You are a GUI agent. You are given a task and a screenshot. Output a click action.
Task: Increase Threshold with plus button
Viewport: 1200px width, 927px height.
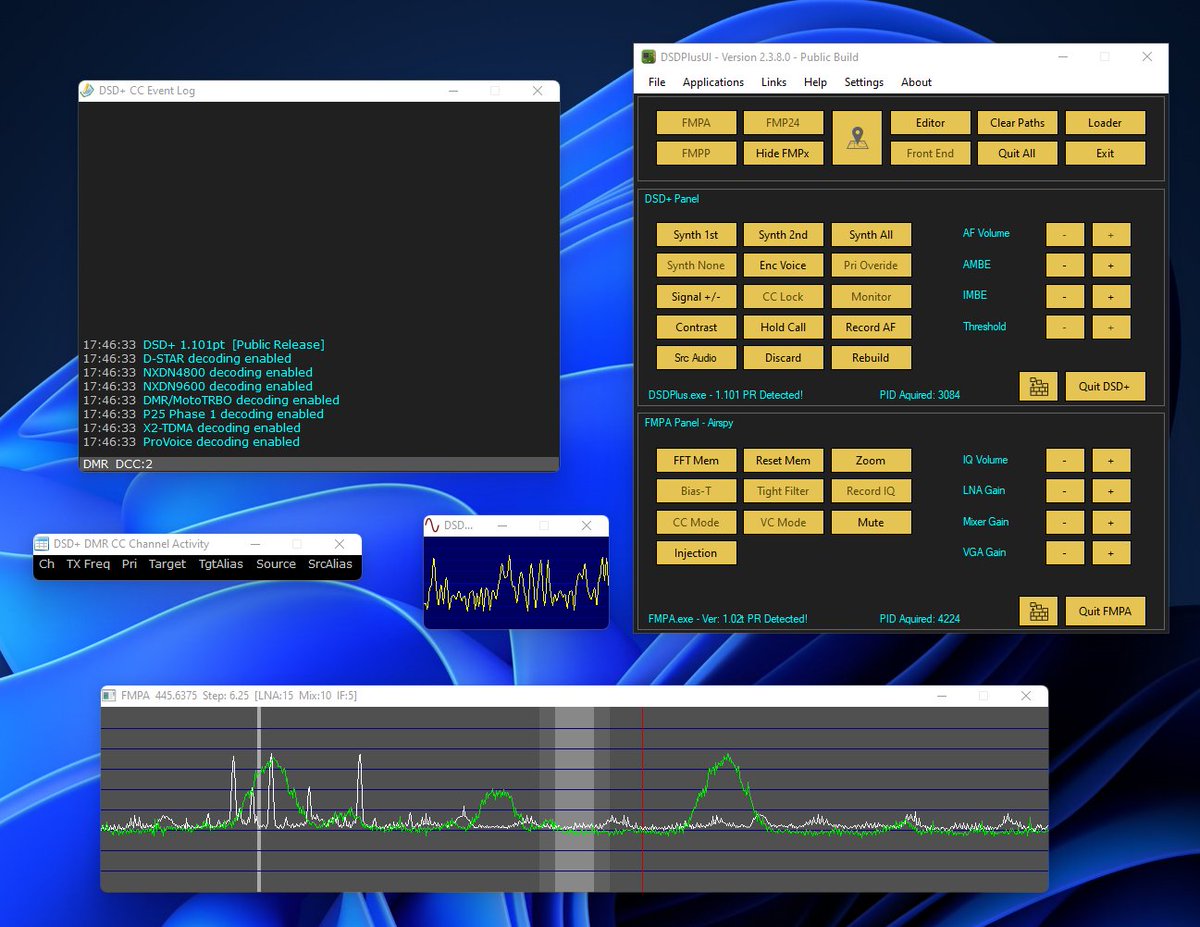coord(1111,327)
